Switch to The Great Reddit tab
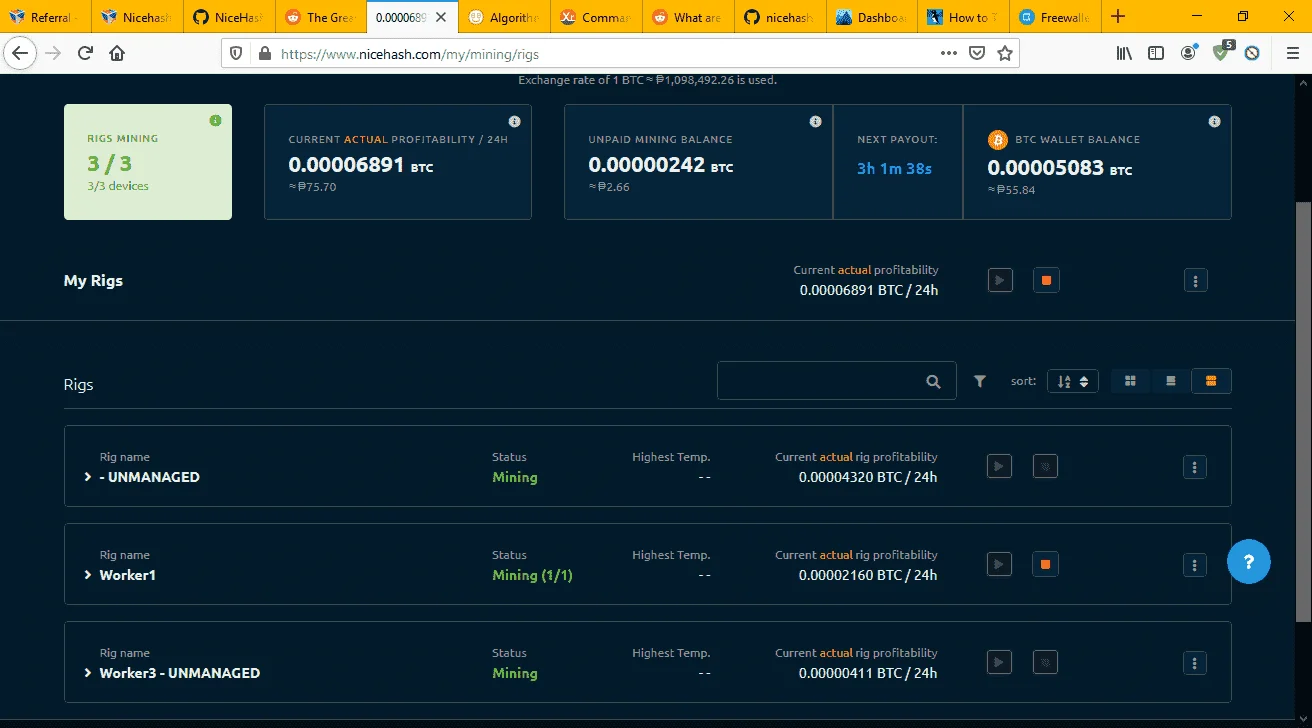1312x728 pixels. point(321,17)
